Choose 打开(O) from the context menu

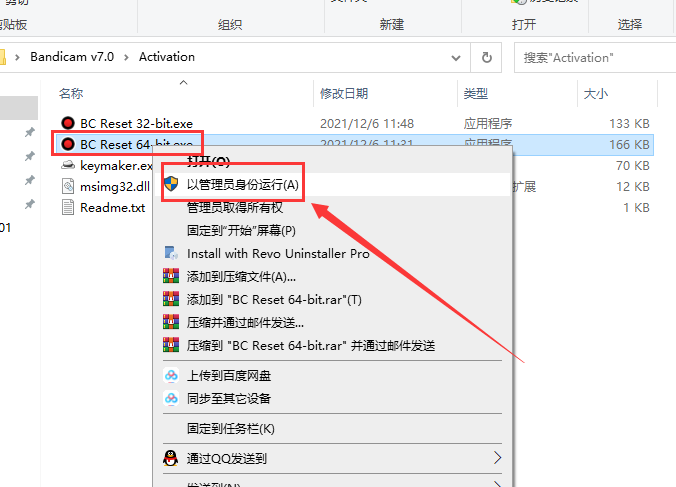point(208,161)
